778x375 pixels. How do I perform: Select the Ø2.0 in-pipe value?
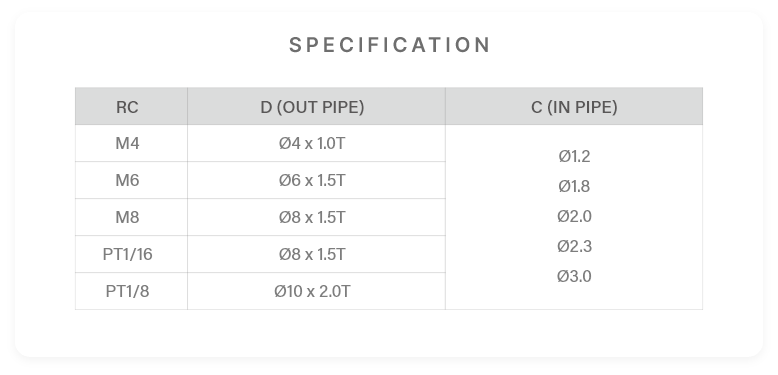point(574,216)
